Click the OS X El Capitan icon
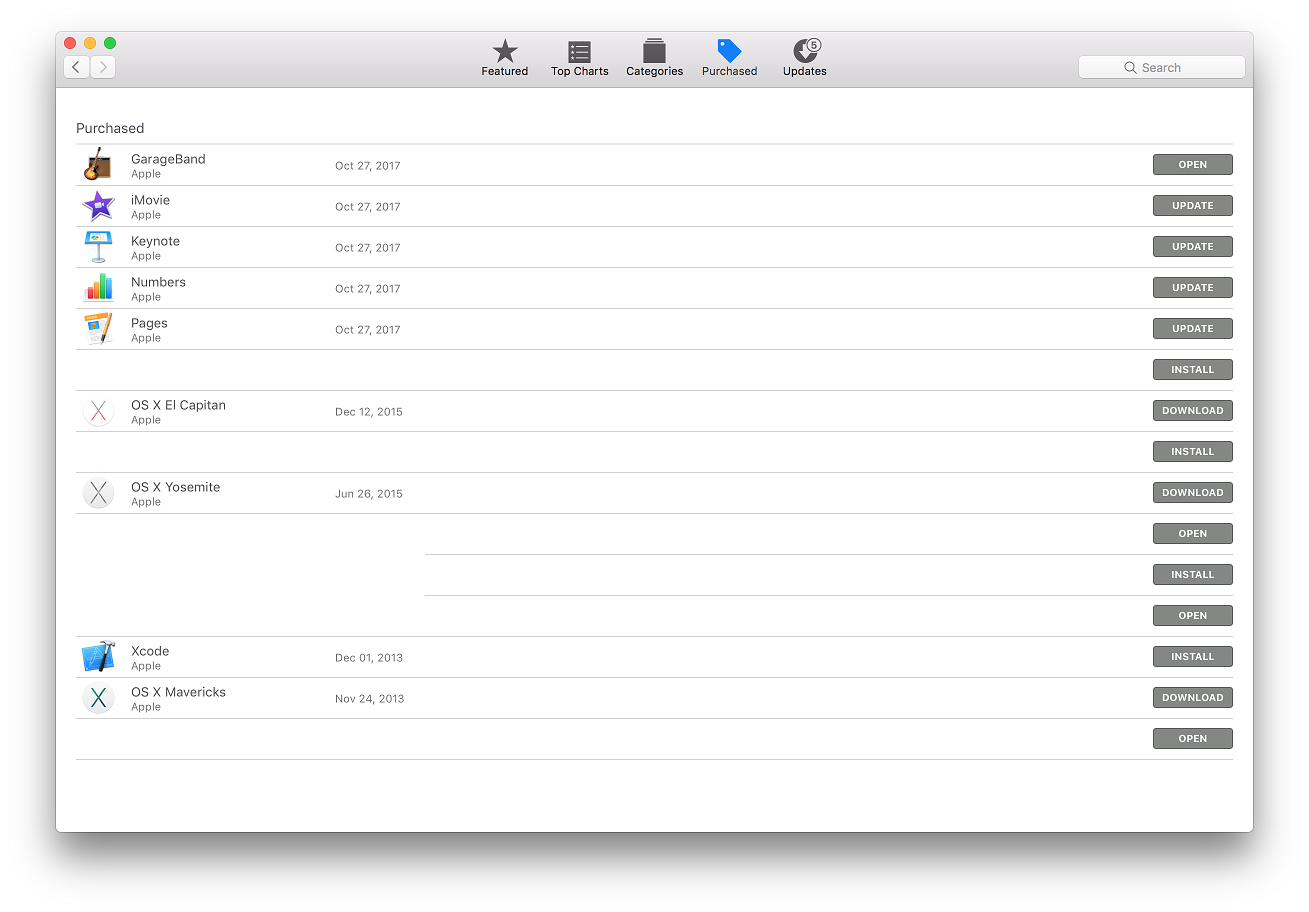 pos(98,411)
